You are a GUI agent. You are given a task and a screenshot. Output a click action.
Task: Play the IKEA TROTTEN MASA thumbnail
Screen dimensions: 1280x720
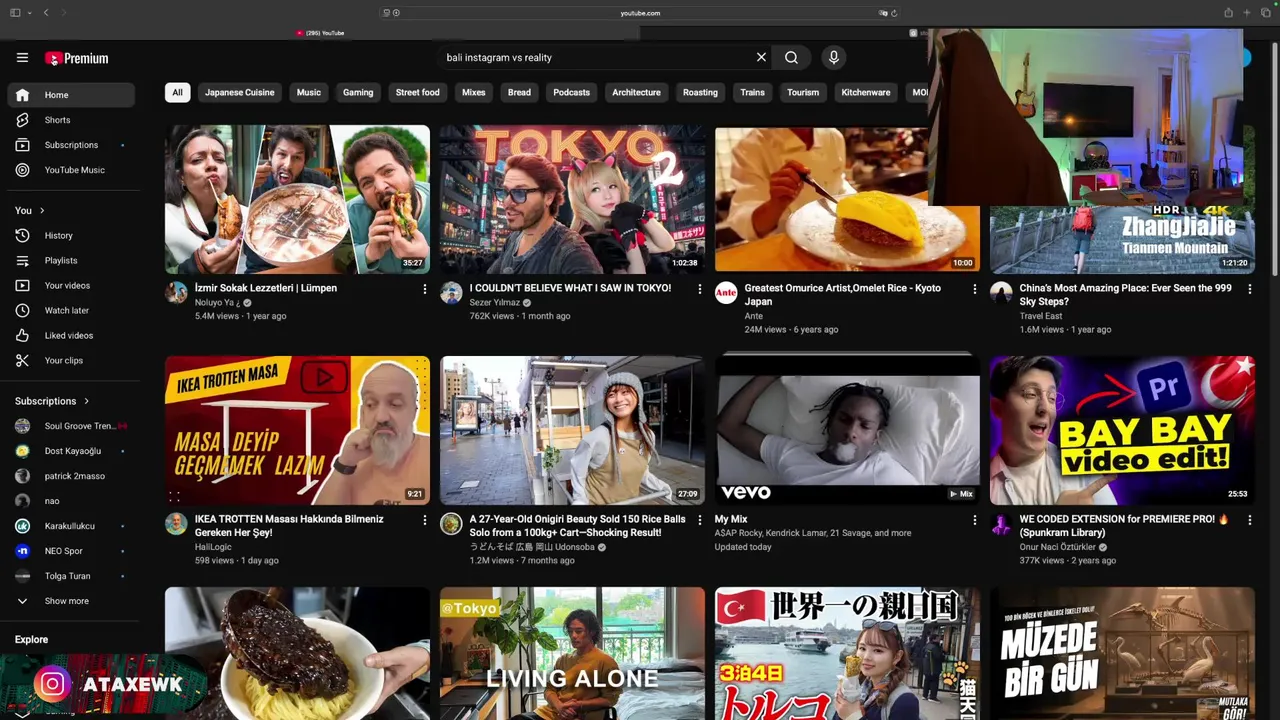297,430
